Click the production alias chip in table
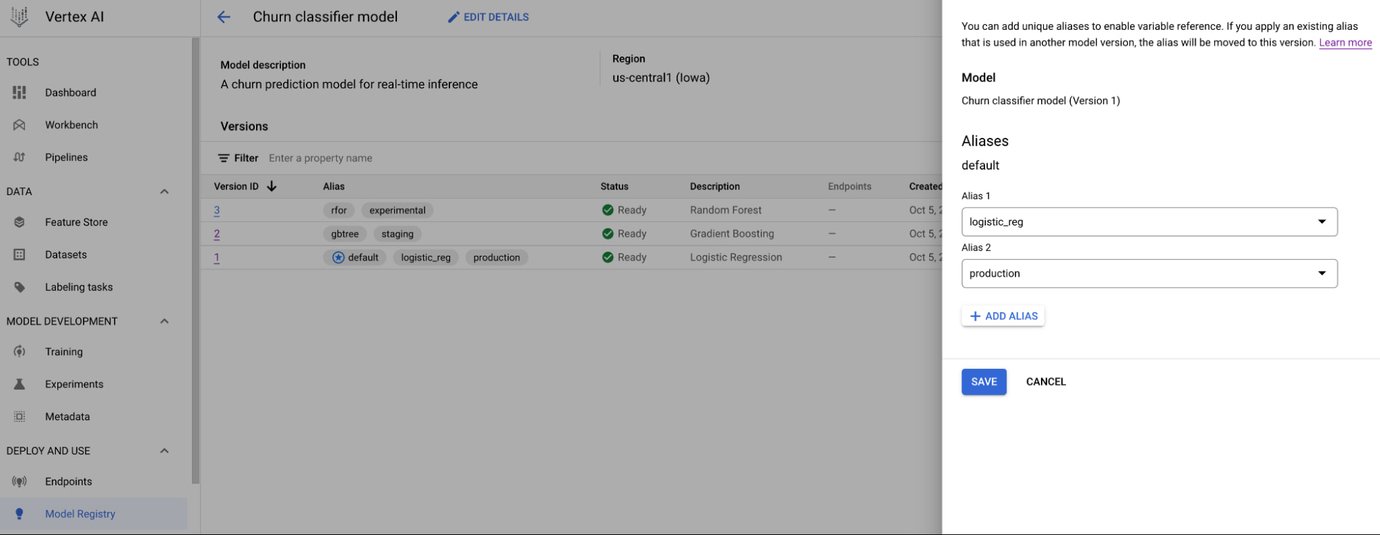 pos(497,257)
